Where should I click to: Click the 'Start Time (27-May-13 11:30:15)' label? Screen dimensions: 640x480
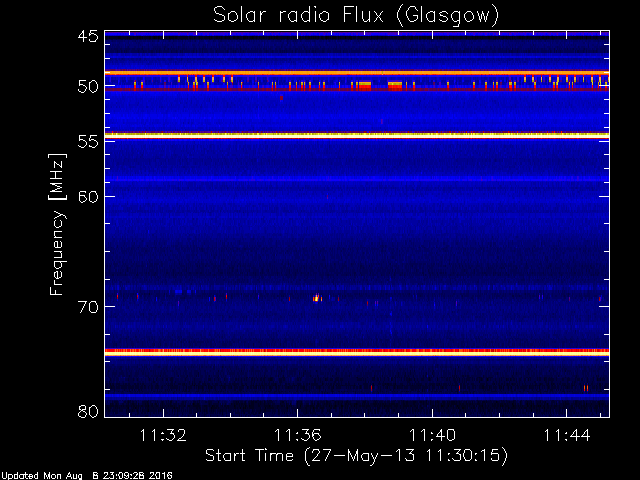click(356, 456)
